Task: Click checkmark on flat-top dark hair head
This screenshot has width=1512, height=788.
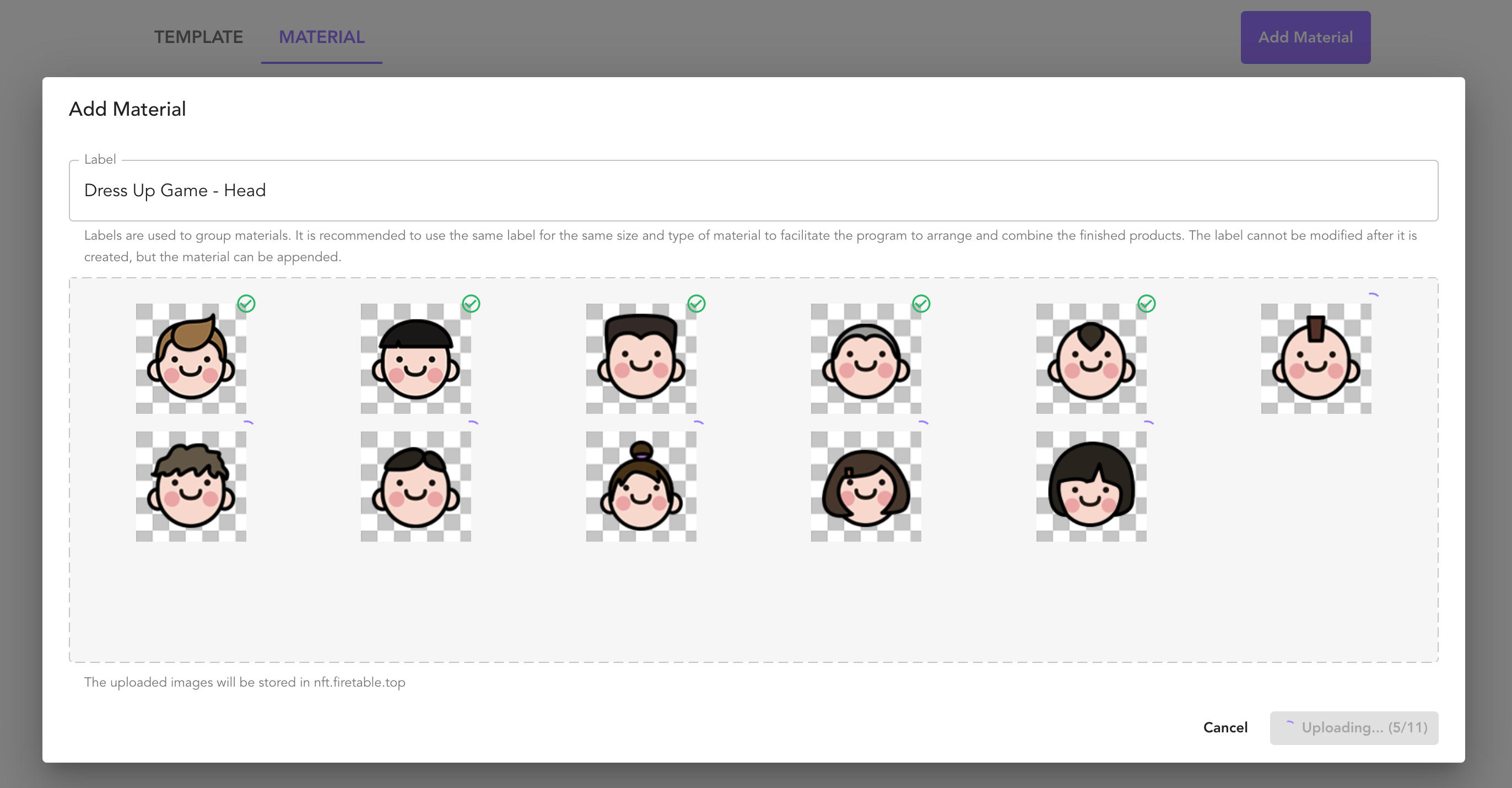Action: pyautogui.click(x=696, y=304)
